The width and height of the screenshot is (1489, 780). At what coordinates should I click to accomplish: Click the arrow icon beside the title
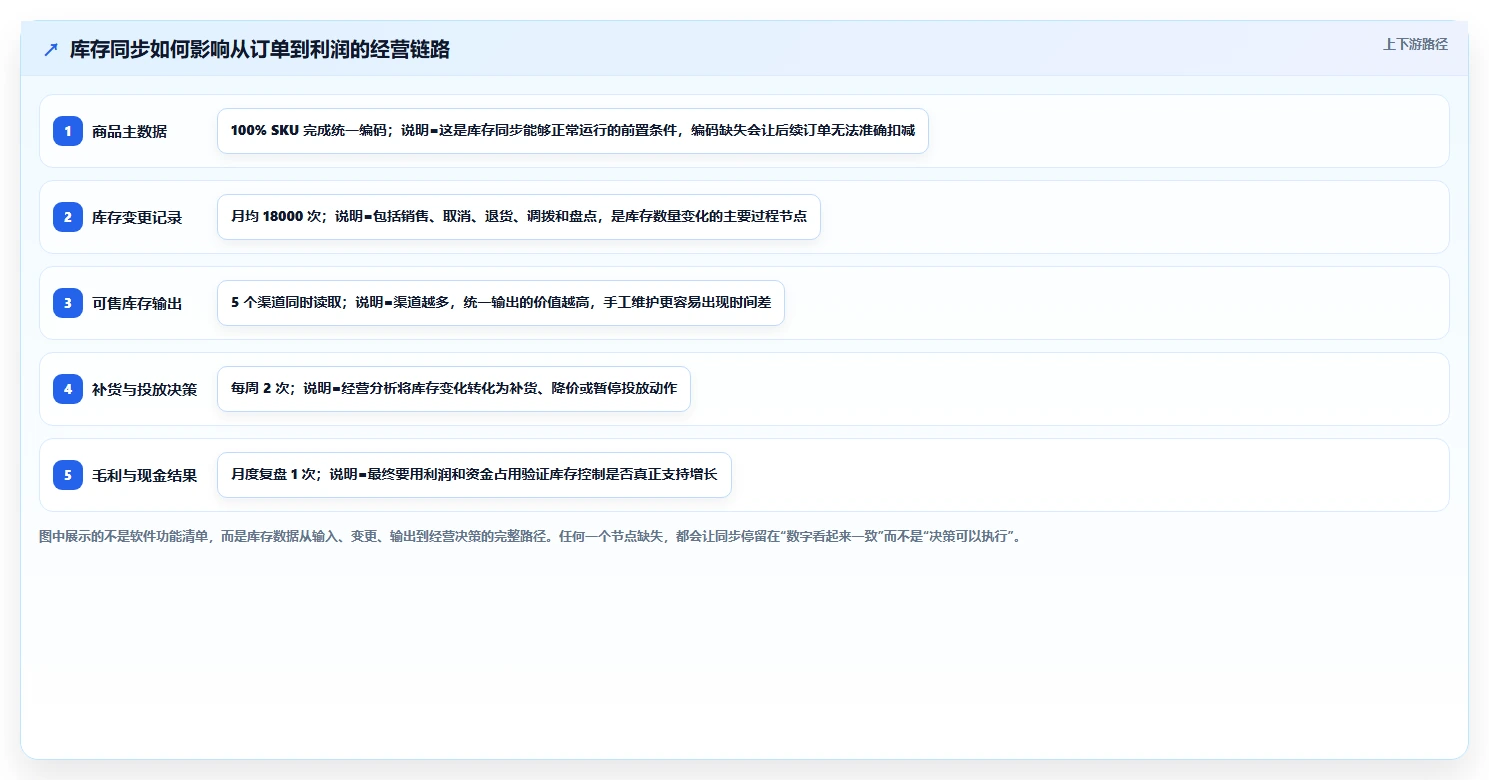coord(51,50)
